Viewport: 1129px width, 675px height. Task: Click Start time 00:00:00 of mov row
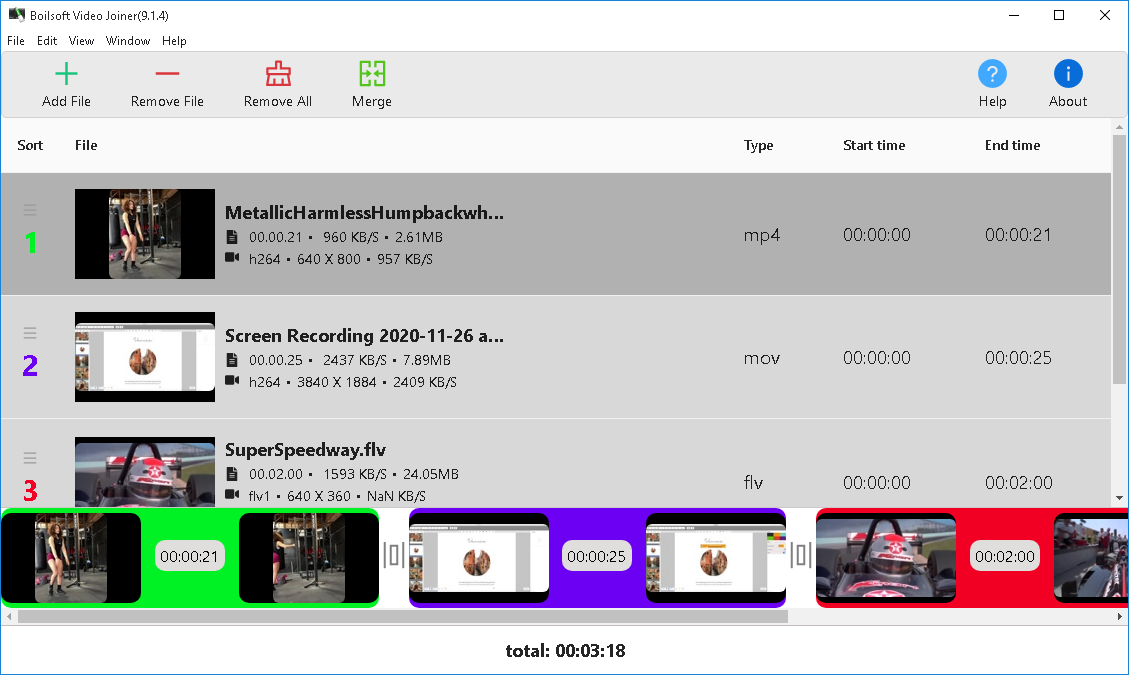(x=877, y=358)
